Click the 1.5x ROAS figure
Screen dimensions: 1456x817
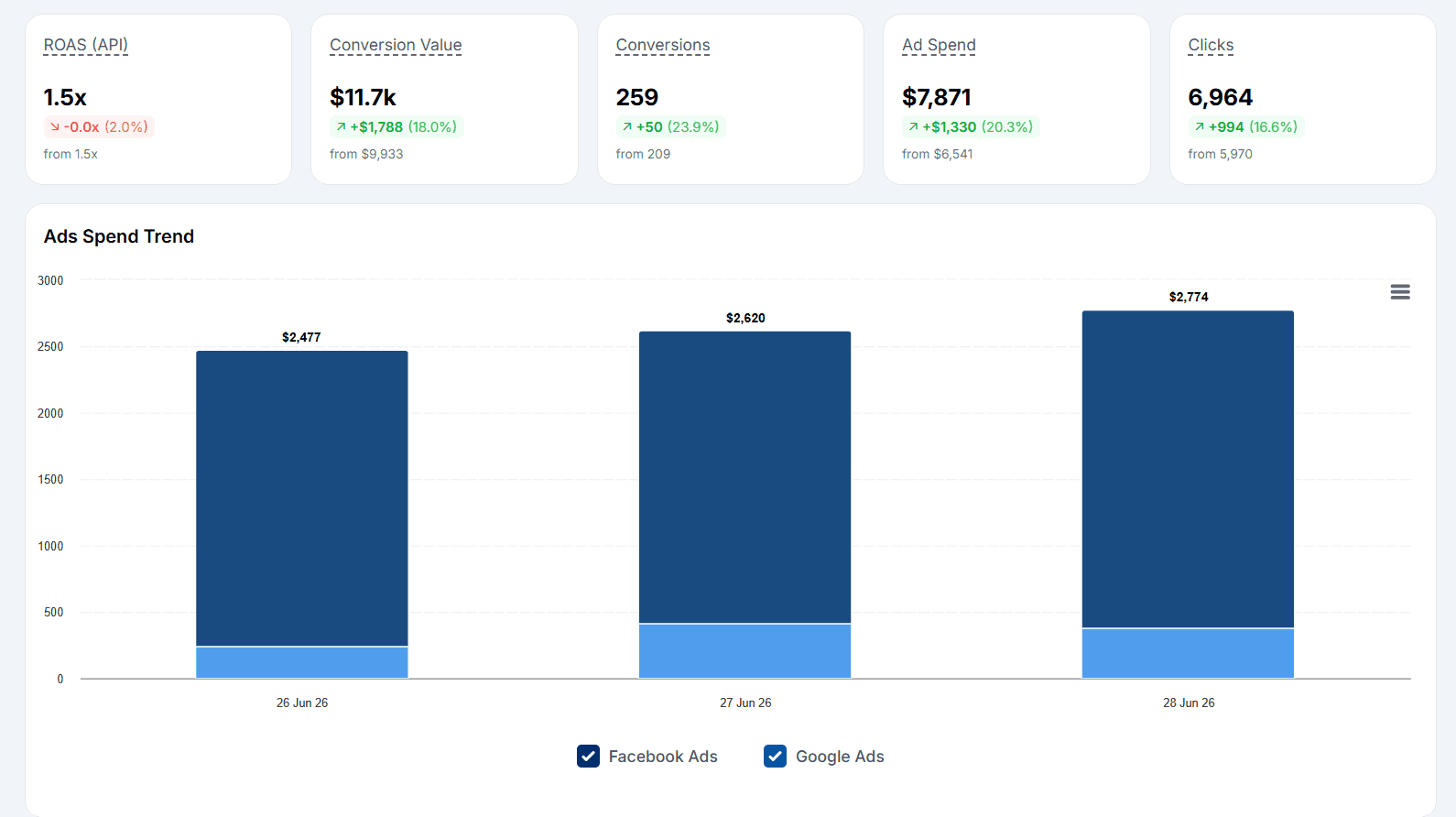click(x=65, y=97)
